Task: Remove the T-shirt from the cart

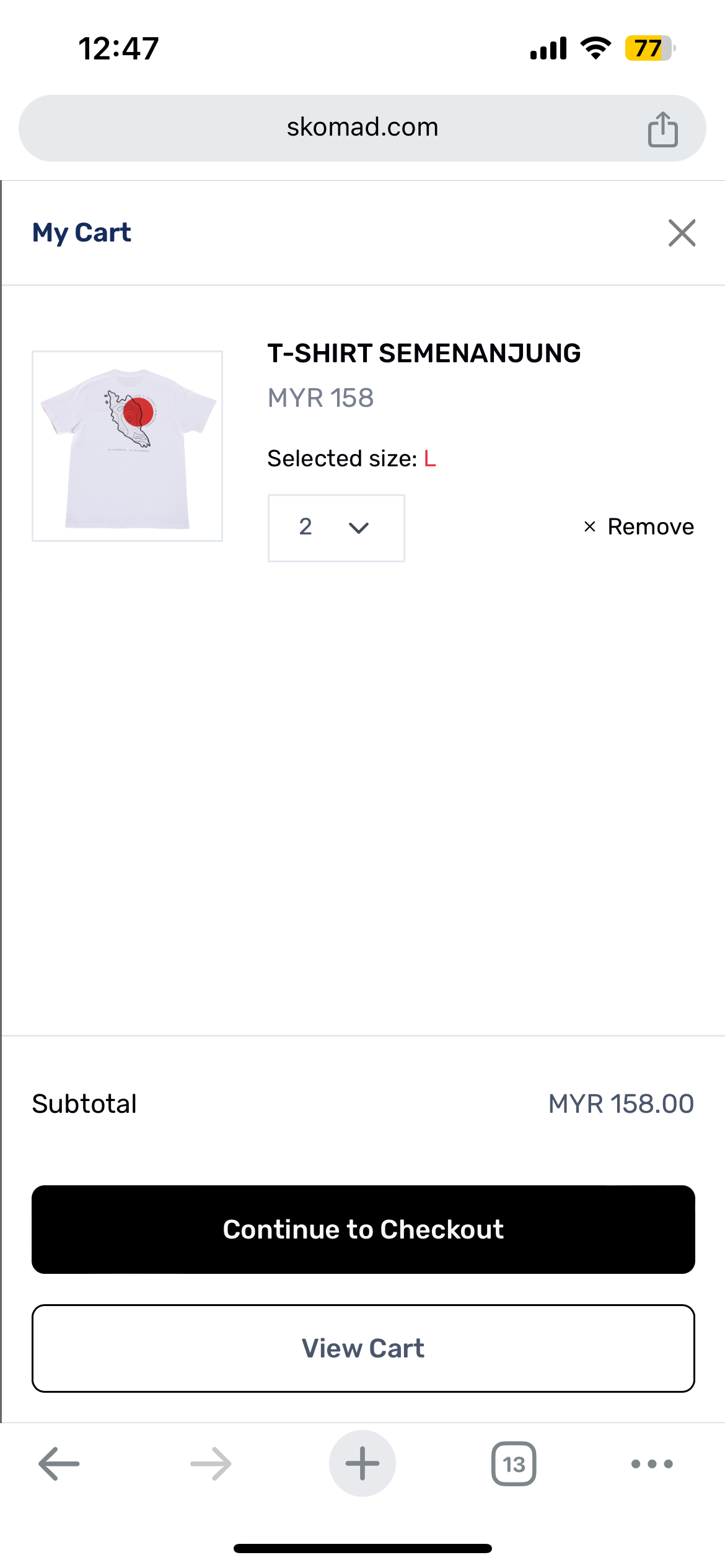Action: point(650,527)
